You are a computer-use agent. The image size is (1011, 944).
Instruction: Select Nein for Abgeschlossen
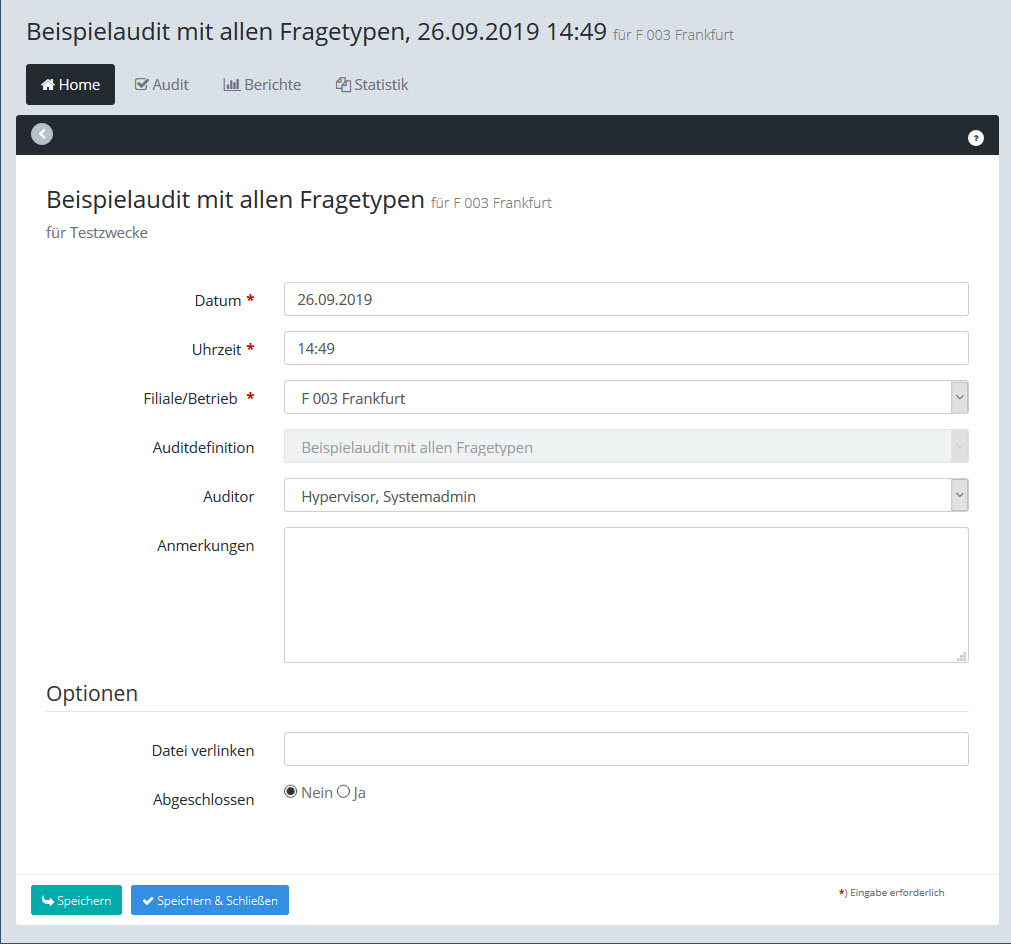[291, 792]
